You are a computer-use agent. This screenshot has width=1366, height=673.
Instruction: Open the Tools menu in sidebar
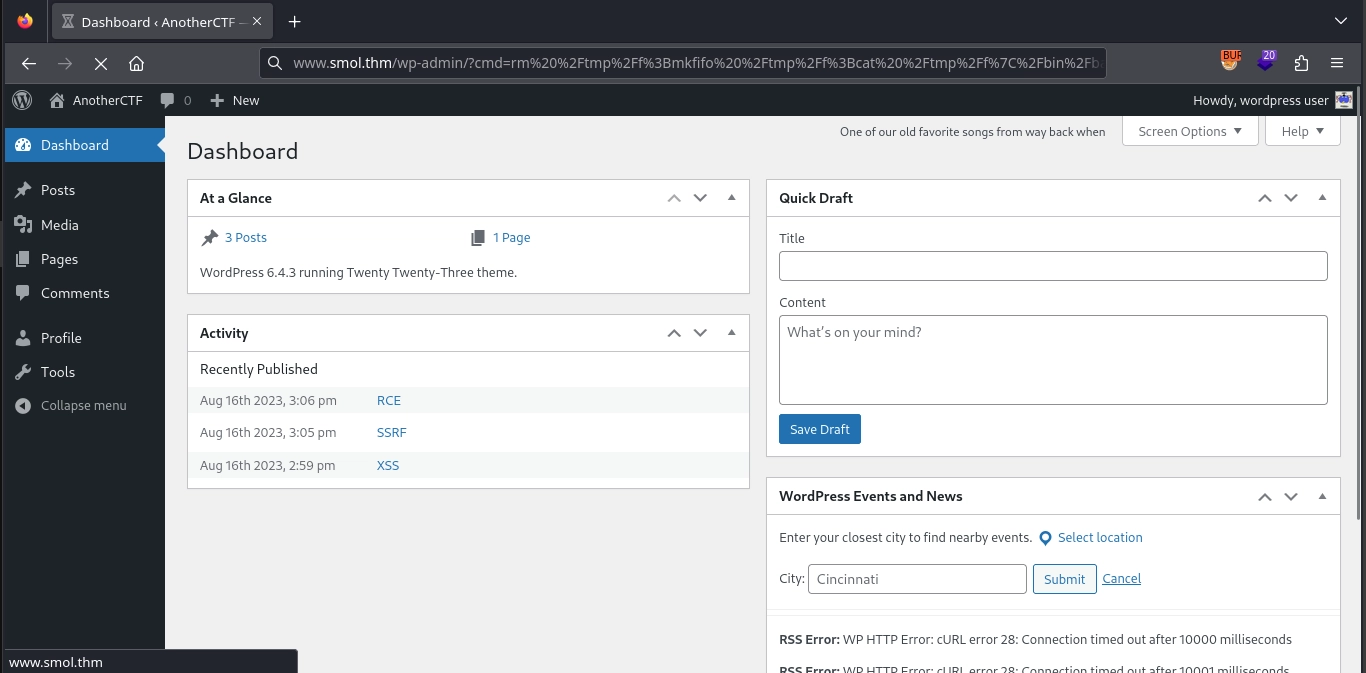tap(58, 372)
